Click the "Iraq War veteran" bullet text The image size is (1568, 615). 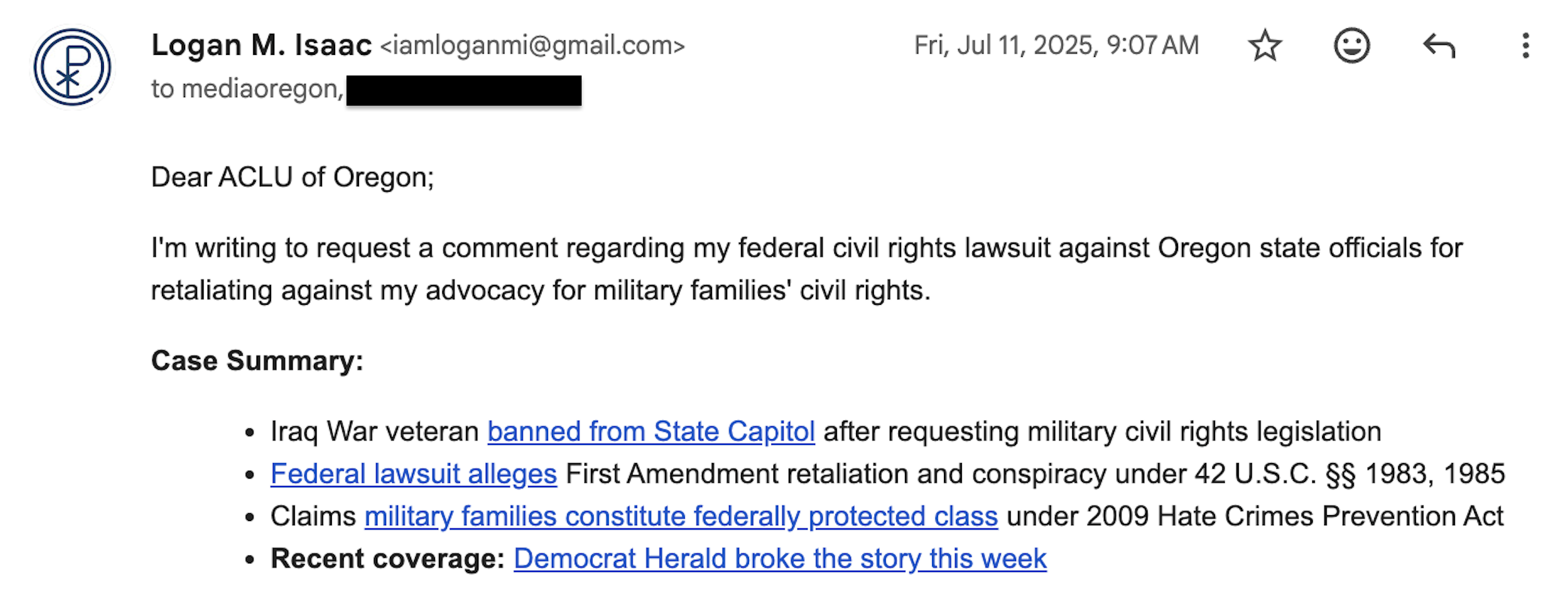(x=374, y=432)
